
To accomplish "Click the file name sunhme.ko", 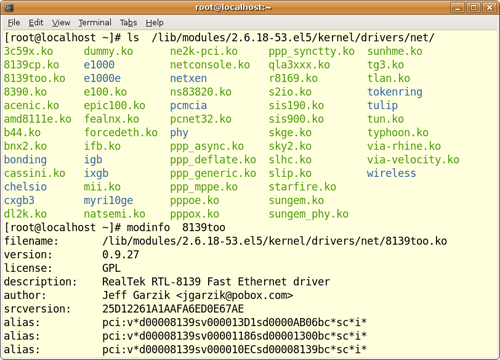I will [395, 51].
